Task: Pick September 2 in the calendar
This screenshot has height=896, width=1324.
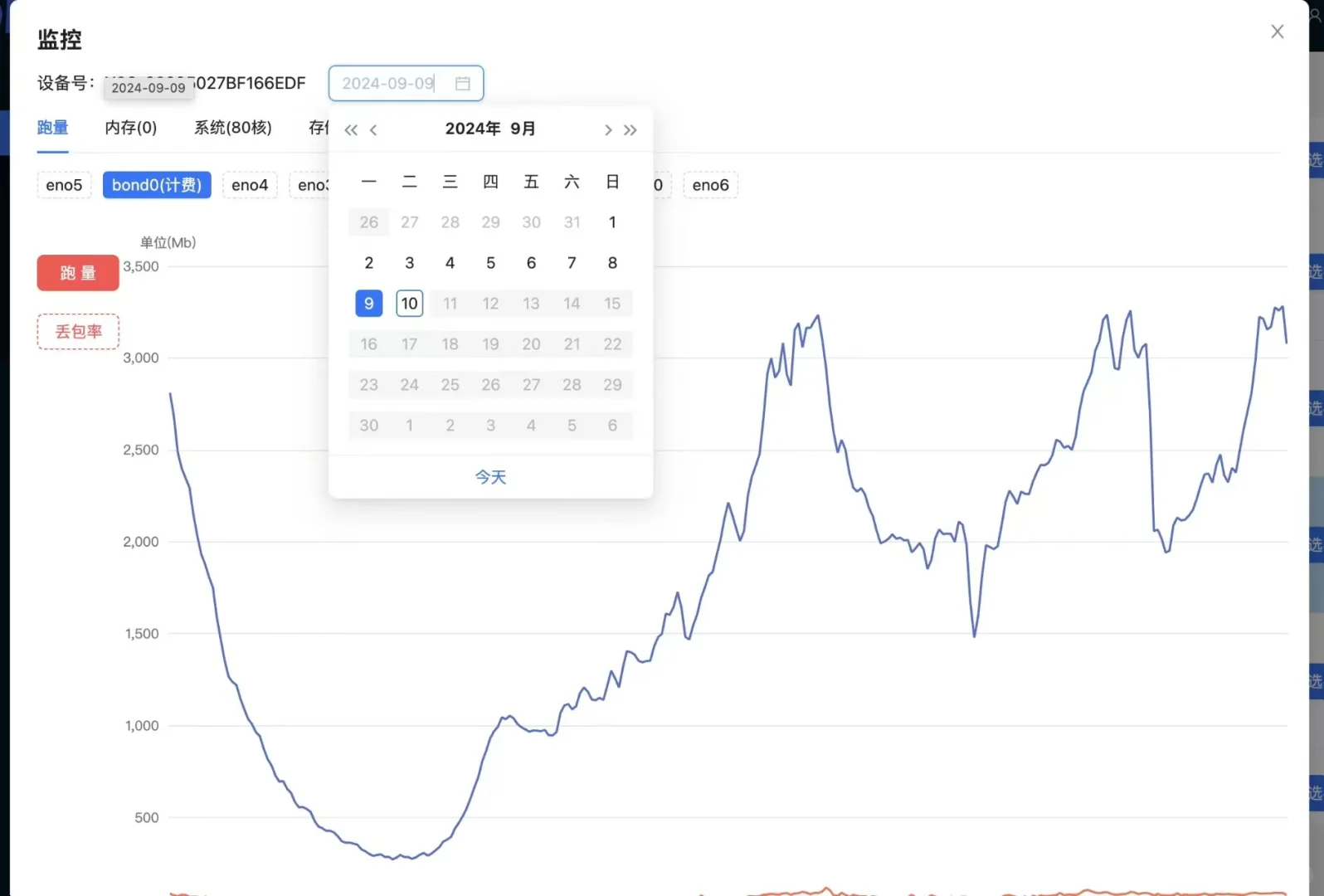Action: (369, 263)
